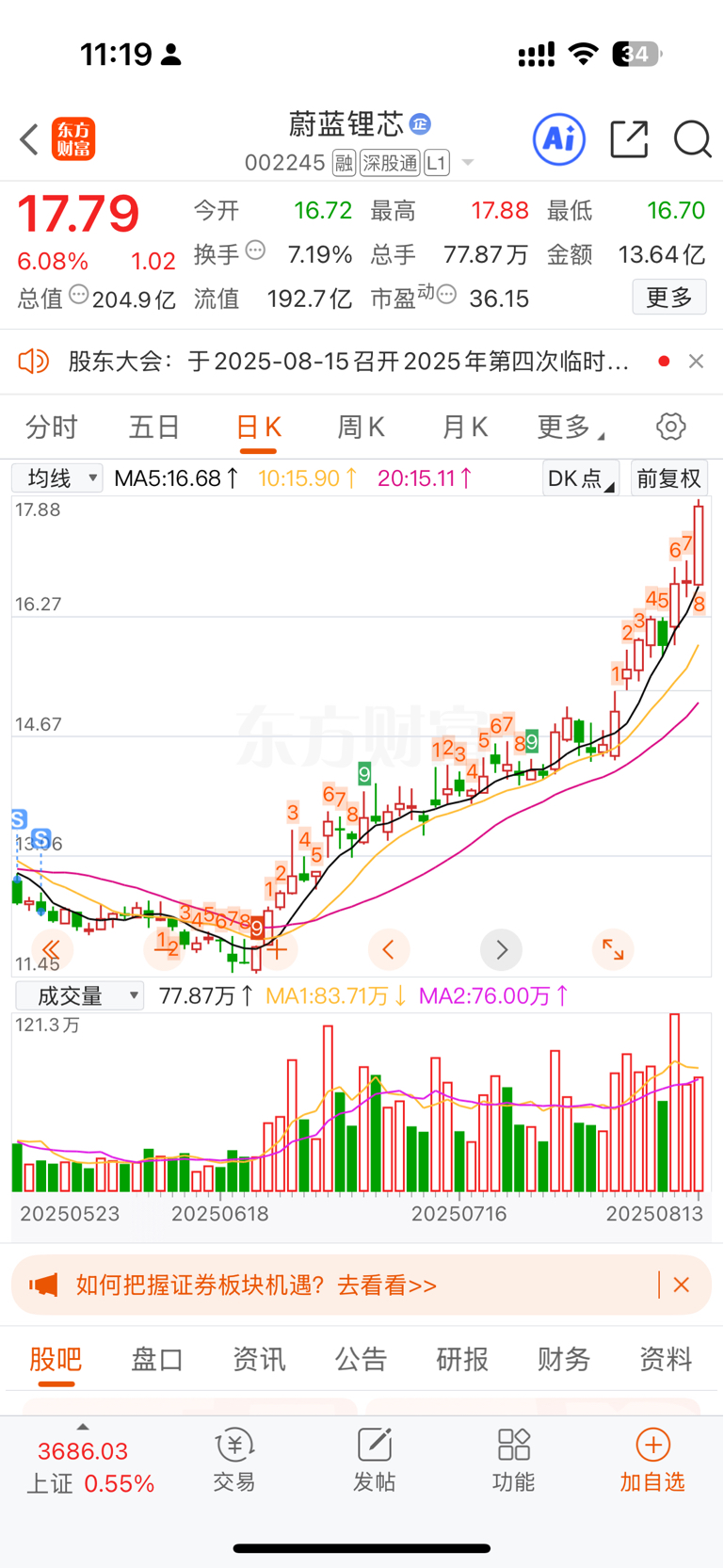Screen dimensions: 724x1568
Task: Dismiss the shareholder meeting notice
Action: (696, 361)
